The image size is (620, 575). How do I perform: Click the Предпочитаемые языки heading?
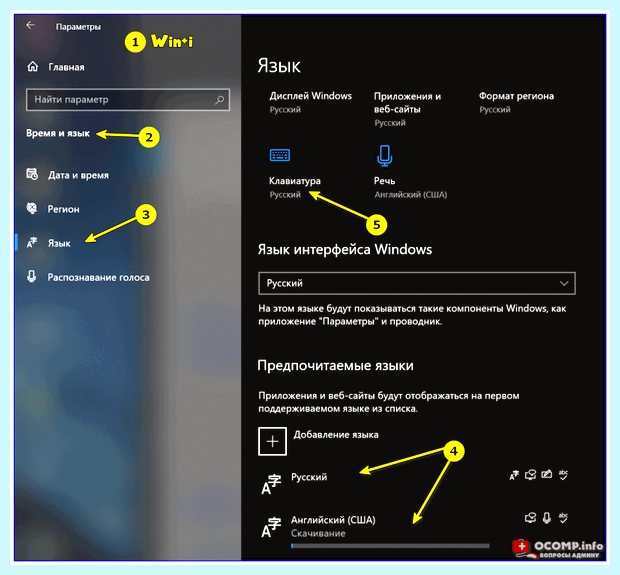[335, 365]
